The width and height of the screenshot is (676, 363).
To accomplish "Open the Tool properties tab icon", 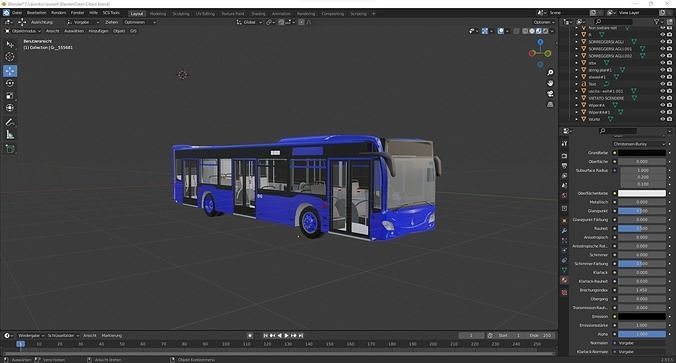I will click(564, 144).
